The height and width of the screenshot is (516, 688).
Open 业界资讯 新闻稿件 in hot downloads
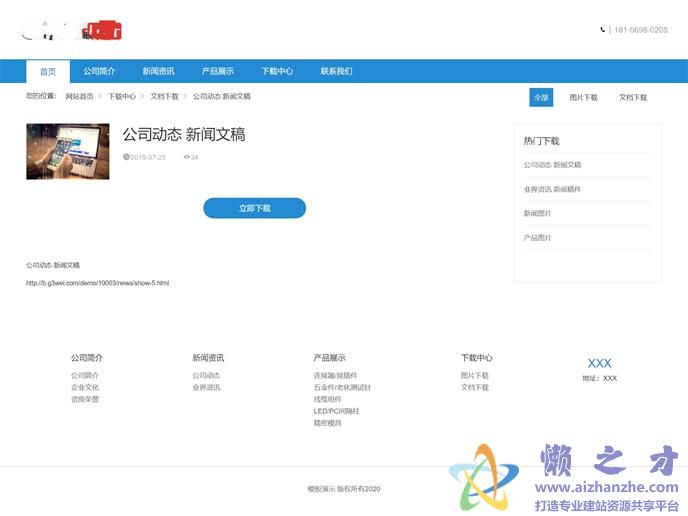point(552,189)
